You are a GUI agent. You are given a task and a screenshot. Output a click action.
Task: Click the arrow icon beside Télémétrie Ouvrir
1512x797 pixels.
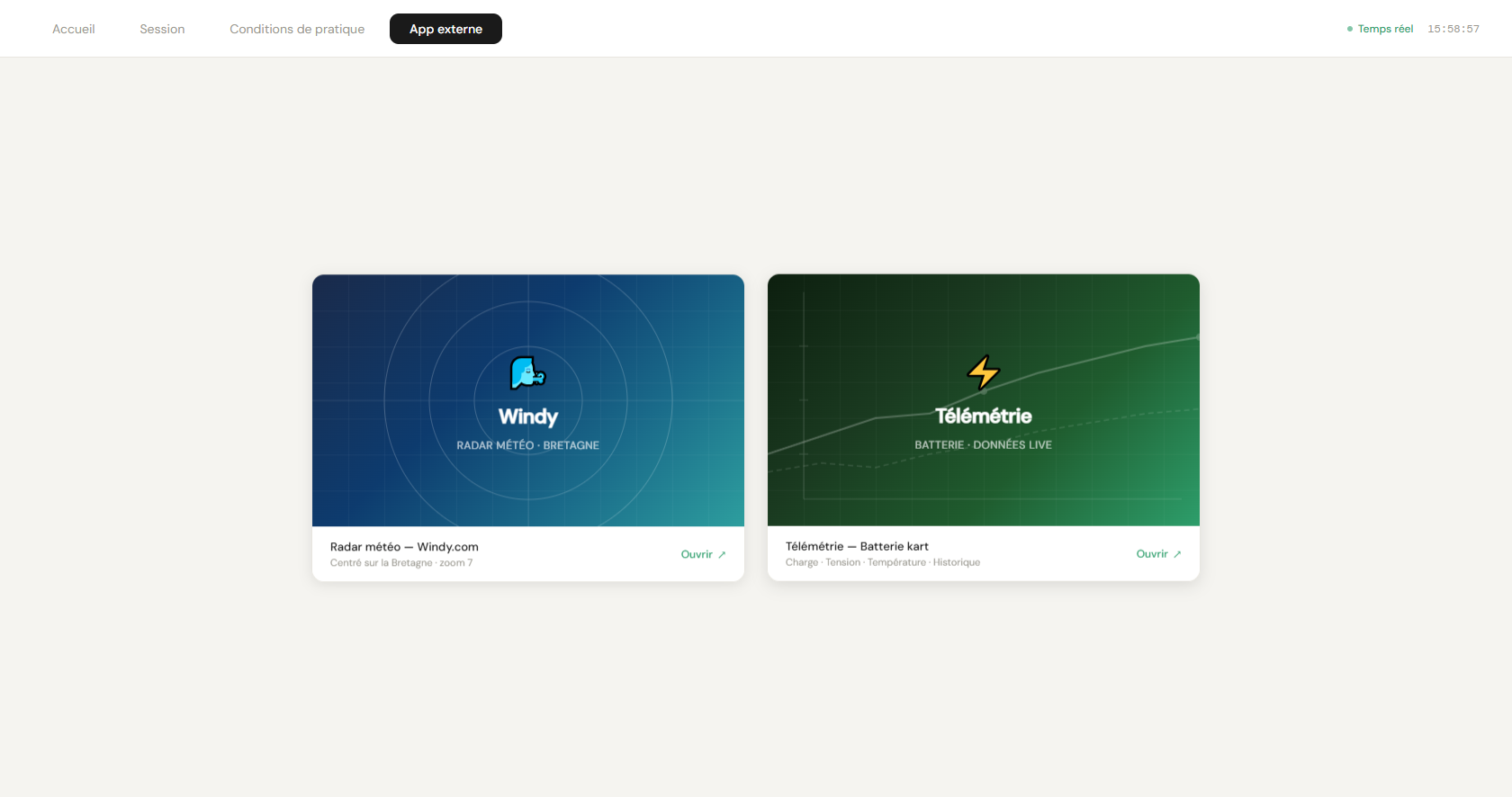[x=1177, y=554]
